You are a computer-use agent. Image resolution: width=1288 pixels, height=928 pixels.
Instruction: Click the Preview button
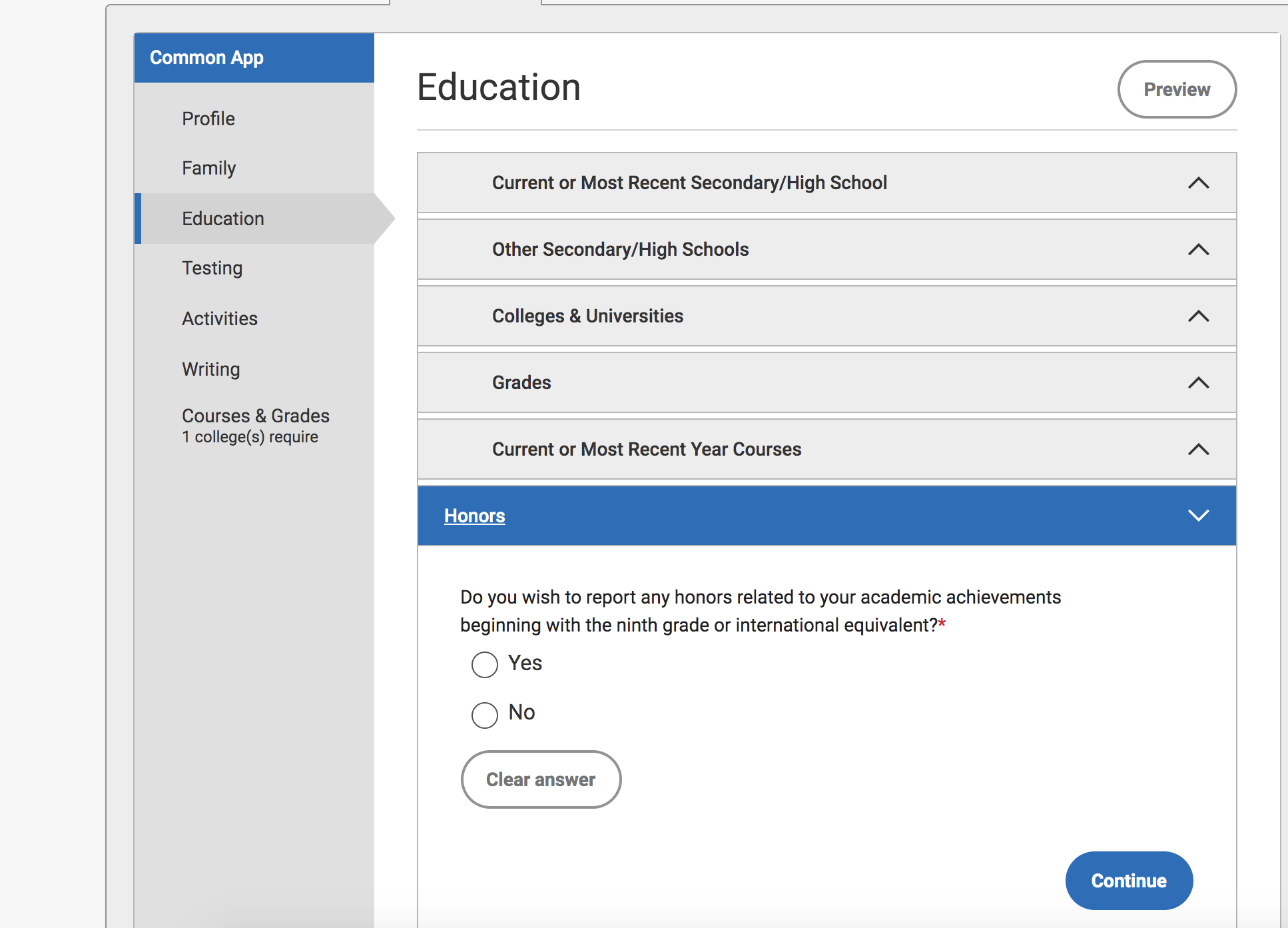click(x=1177, y=89)
